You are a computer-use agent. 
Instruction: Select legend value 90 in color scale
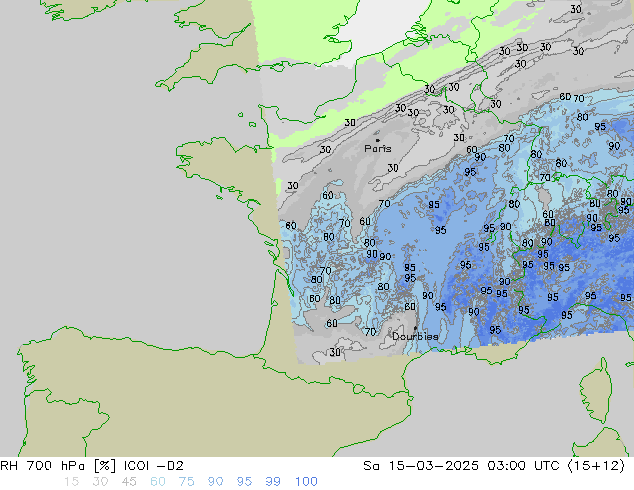215,482
